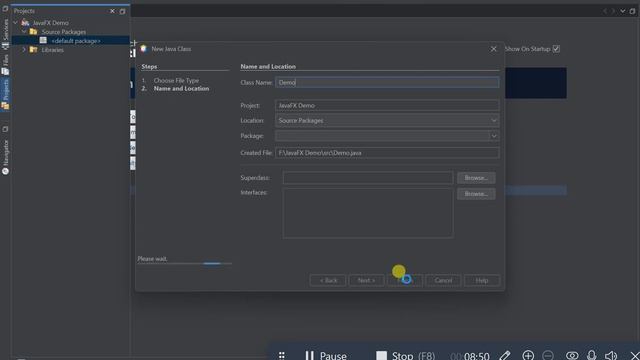Image resolution: width=640 pixels, height=360 pixels.
Task: Collapse the Source Packages tree node
Action: (x=24, y=32)
